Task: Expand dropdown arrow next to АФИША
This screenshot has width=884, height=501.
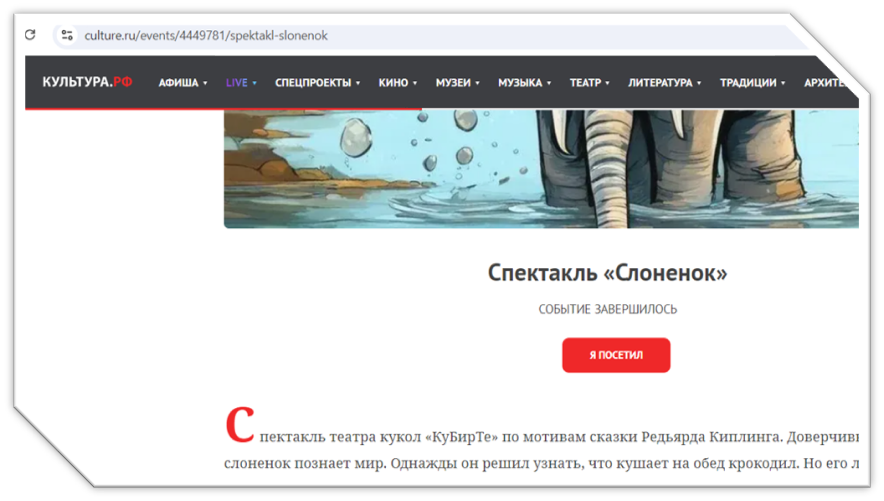Action: 205,83
